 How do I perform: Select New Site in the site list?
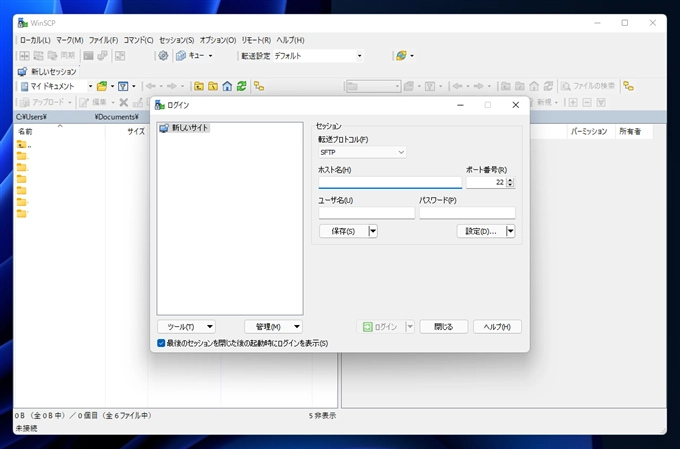point(184,128)
